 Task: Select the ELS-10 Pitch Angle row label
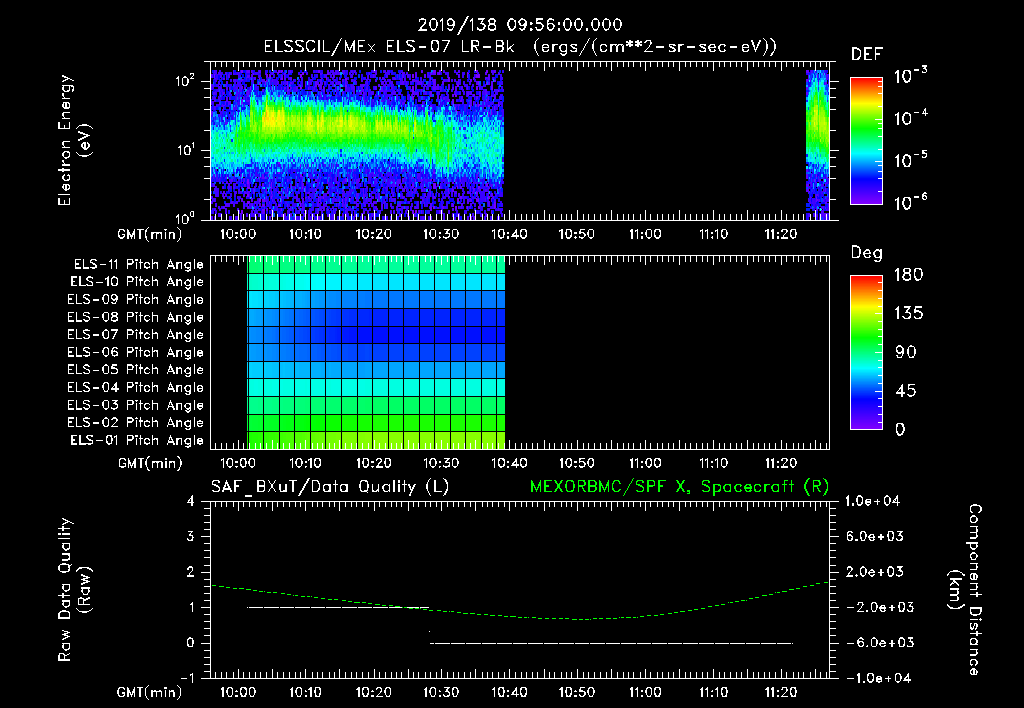[137, 282]
